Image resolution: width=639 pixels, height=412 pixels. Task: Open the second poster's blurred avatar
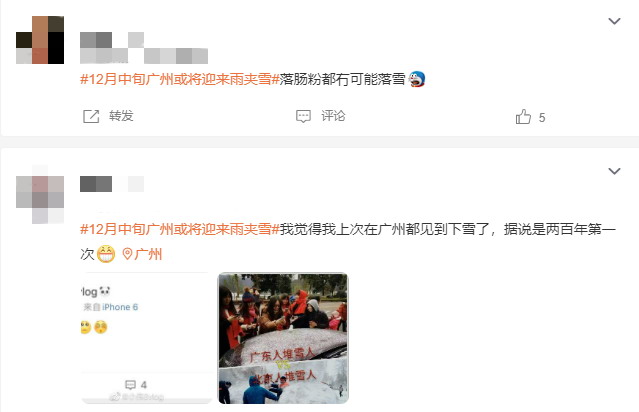pyautogui.click(x=40, y=194)
